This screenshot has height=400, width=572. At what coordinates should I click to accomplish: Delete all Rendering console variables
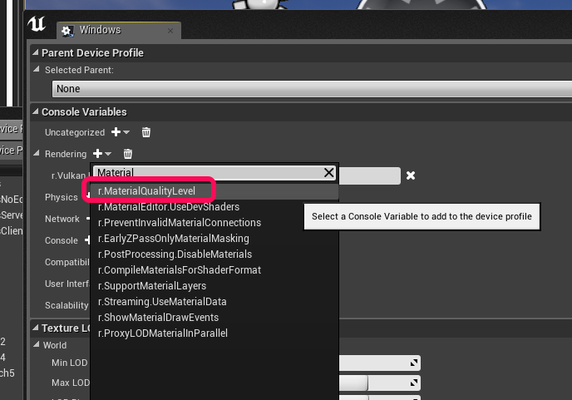pyautogui.click(x=128, y=154)
